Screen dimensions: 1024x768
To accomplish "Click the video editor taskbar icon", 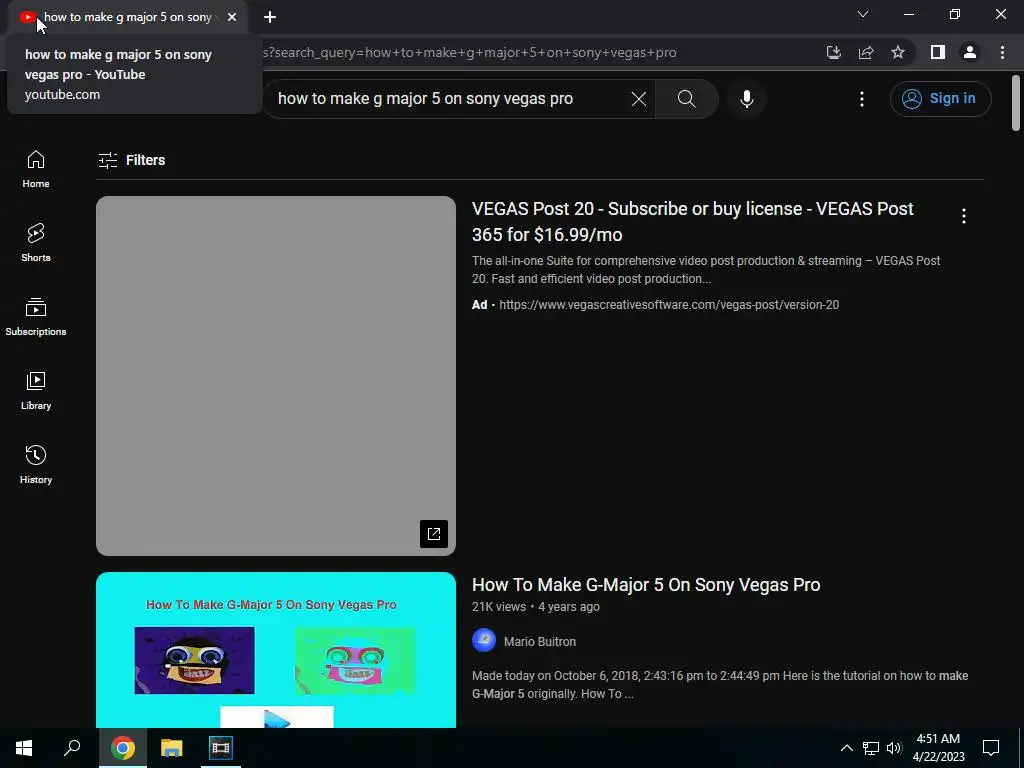I will pyautogui.click(x=221, y=748).
